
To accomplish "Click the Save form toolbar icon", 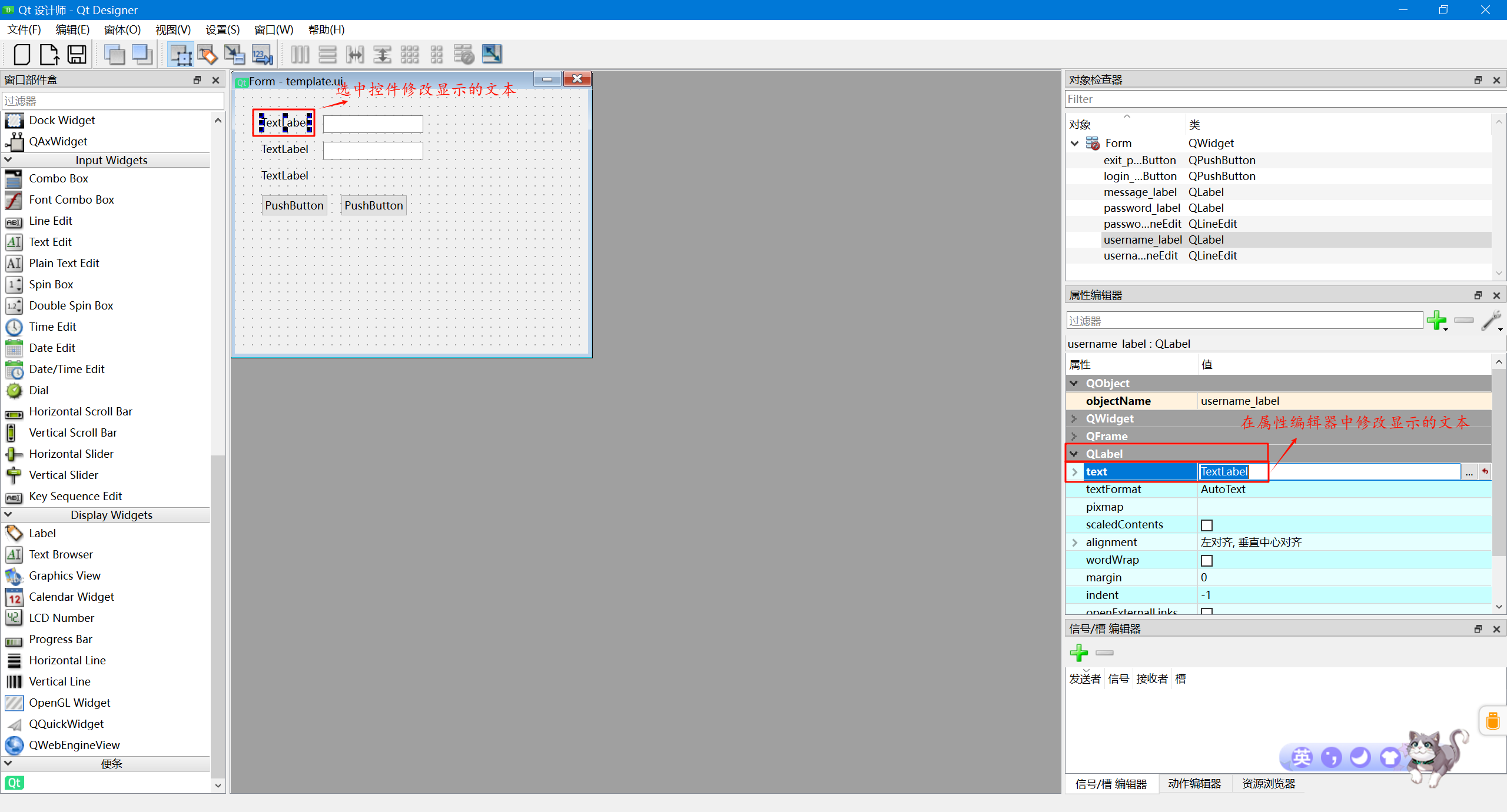I will coord(77,55).
